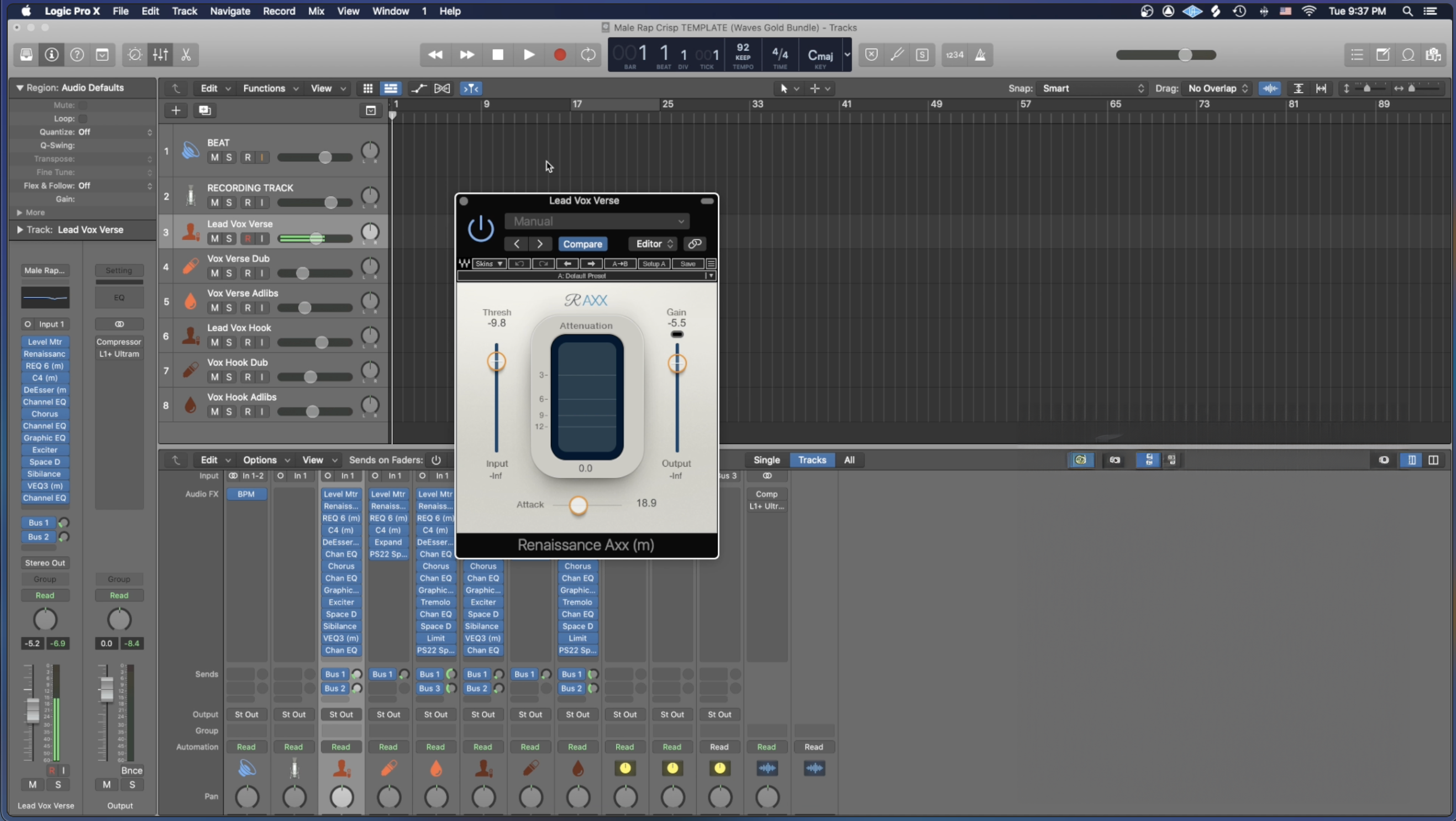Mute the BEAT track
Image resolution: width=1456 pixels, height=821 pixels.
214,158
